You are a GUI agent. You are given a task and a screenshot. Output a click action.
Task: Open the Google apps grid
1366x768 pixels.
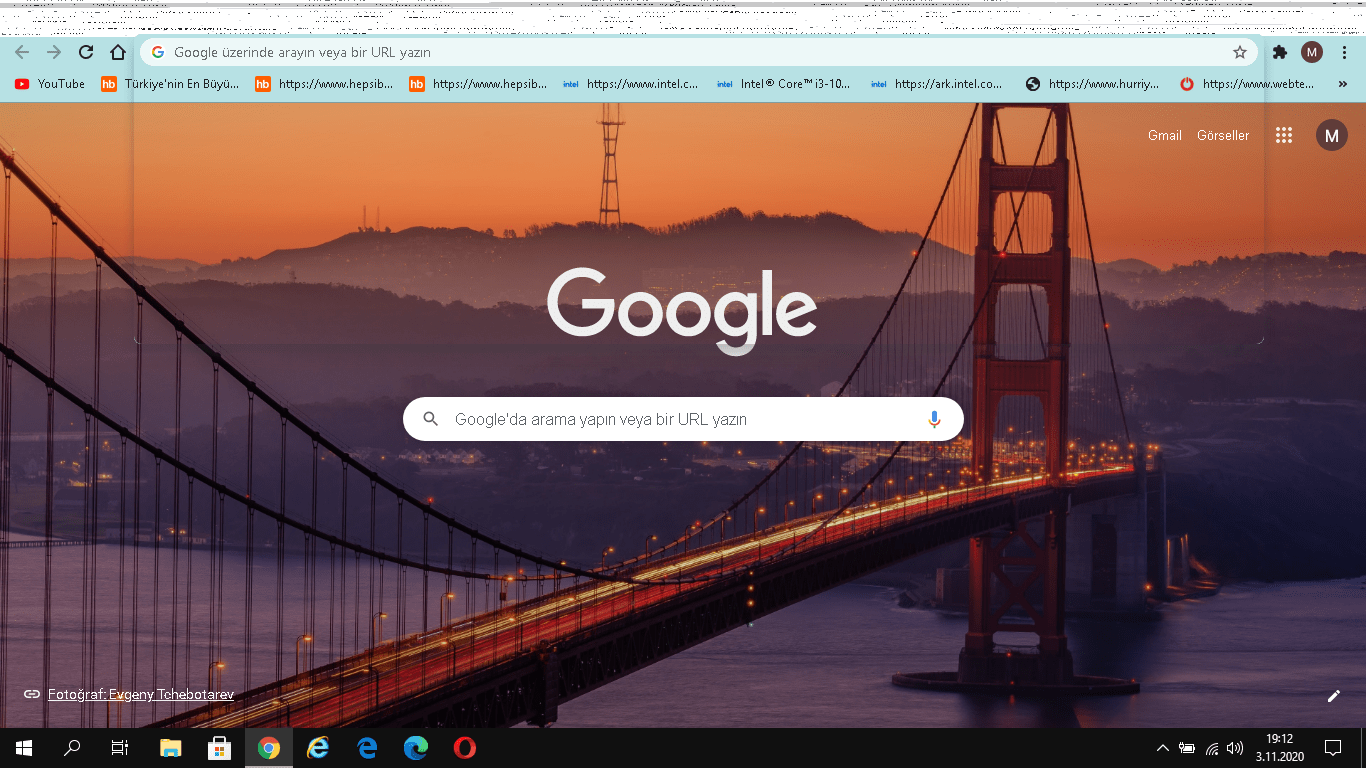pyautogui.click(x=1284, y=135)
